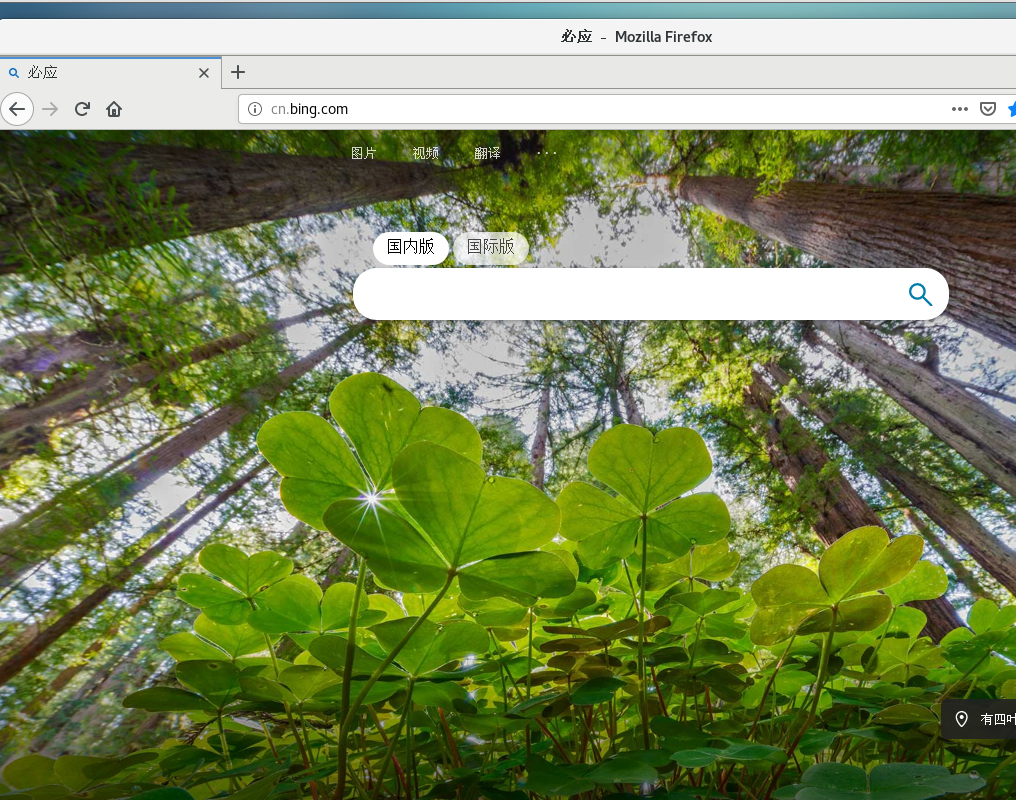The height and width of the screenshot is (800, 1016).
Task: Open a new tab with plus button
Action: [x=238, y=72]
